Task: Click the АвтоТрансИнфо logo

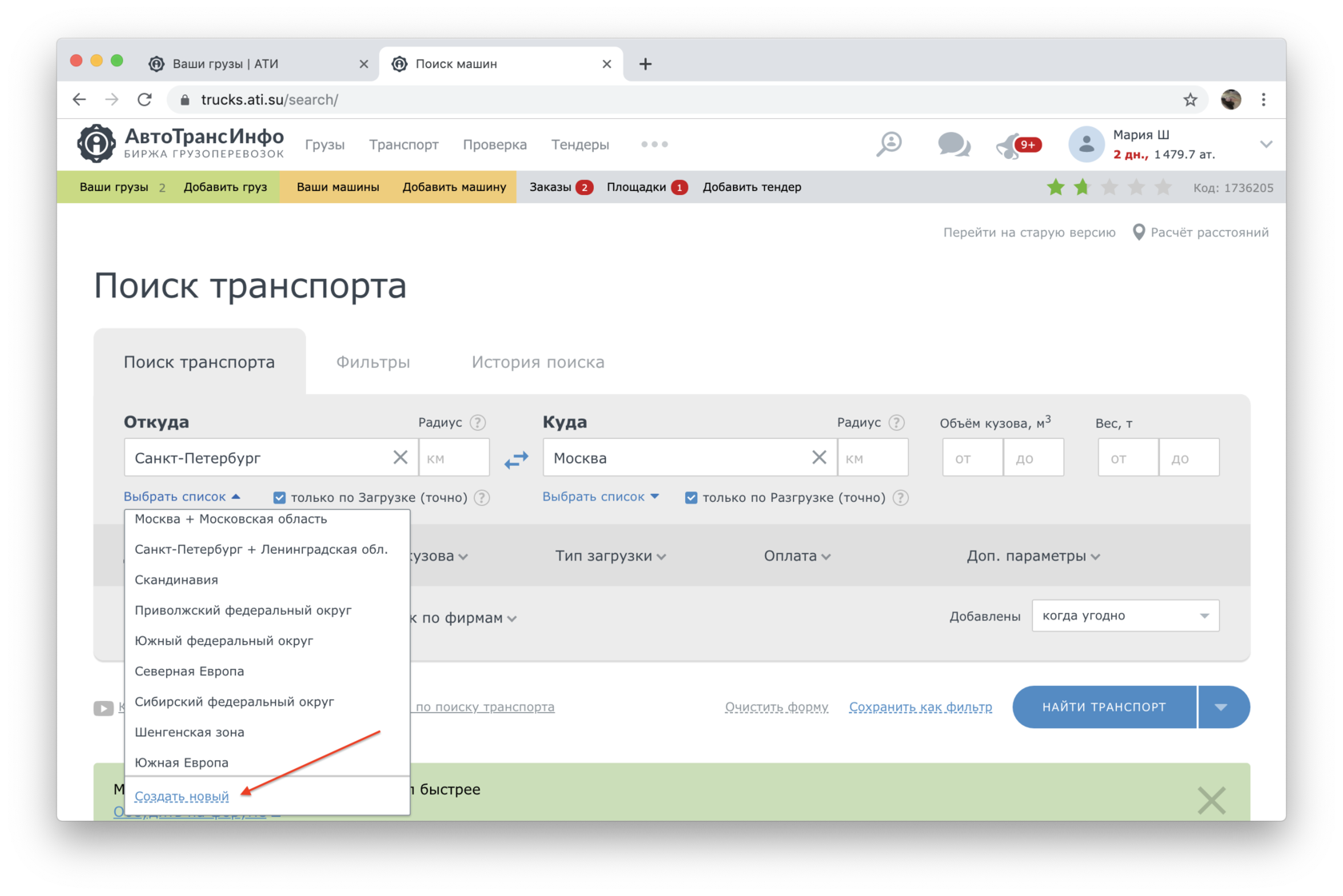Action: pyautogui.click(x=181, y=144)
